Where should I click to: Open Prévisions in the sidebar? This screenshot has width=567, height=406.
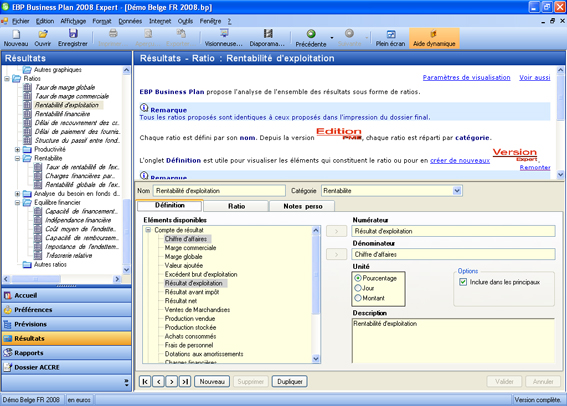(x=67, y=324)
